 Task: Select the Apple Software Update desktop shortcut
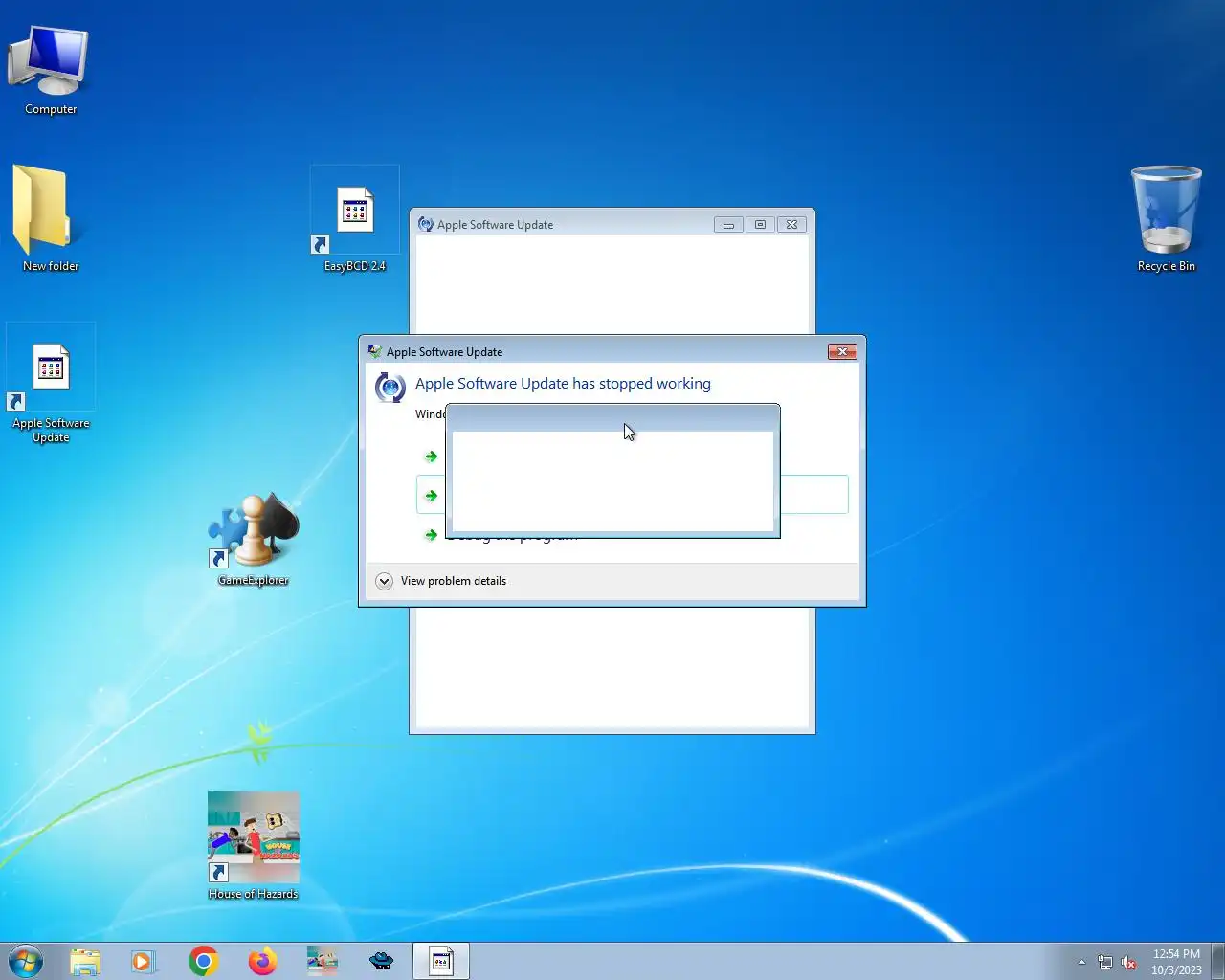point(51,384)
